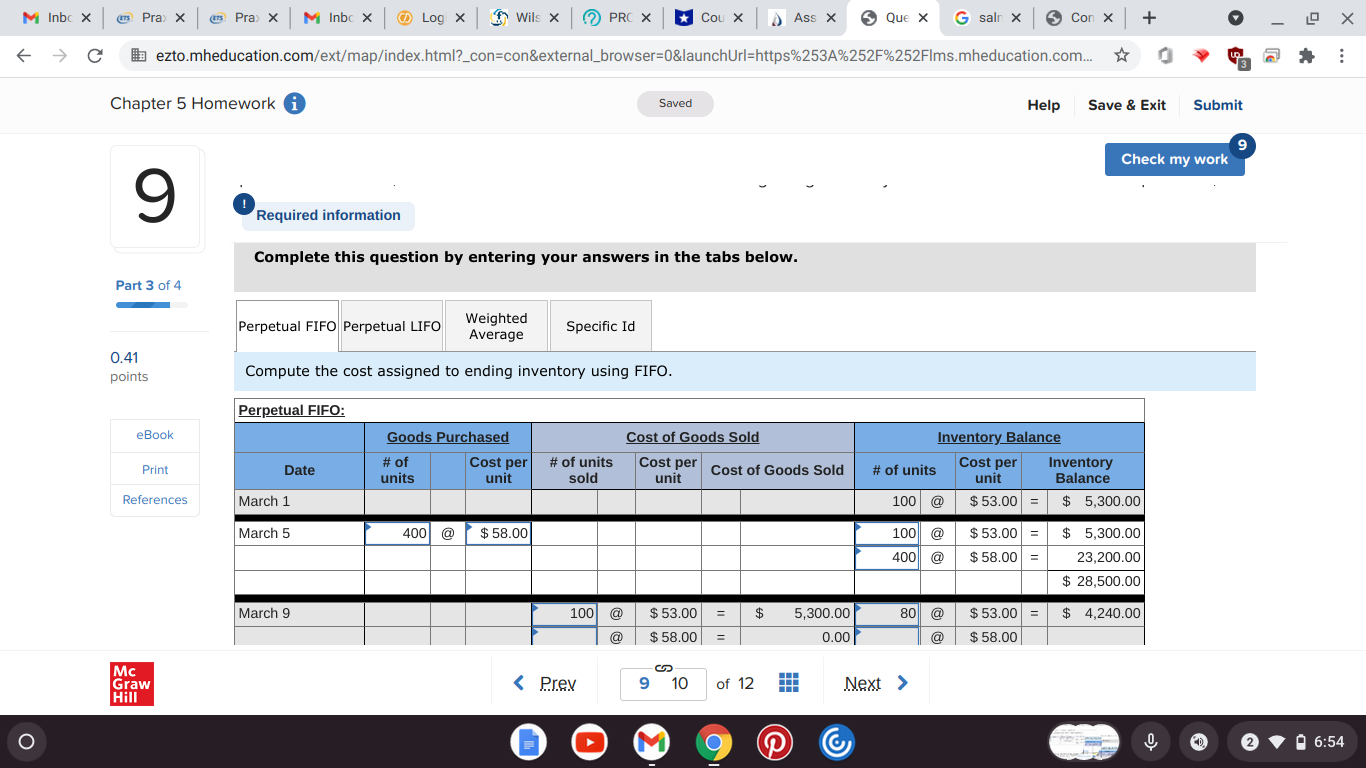
Task: Launch YouTube from the shelf
Action: click(591, 742)
